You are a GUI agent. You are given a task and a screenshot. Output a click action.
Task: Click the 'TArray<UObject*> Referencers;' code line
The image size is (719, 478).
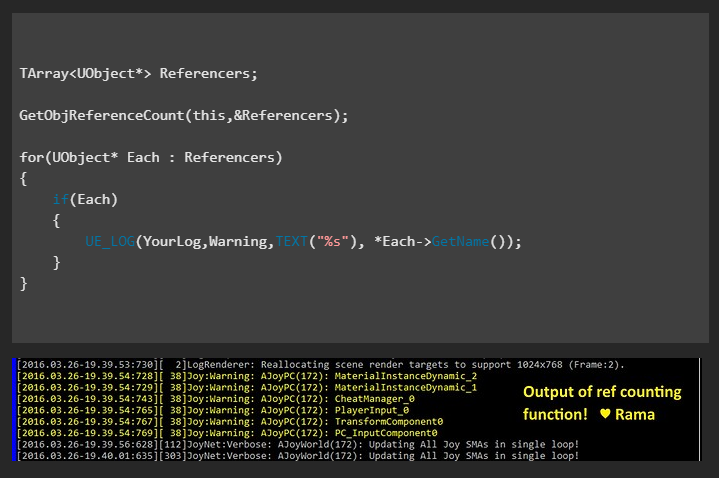tap(138, 73)
